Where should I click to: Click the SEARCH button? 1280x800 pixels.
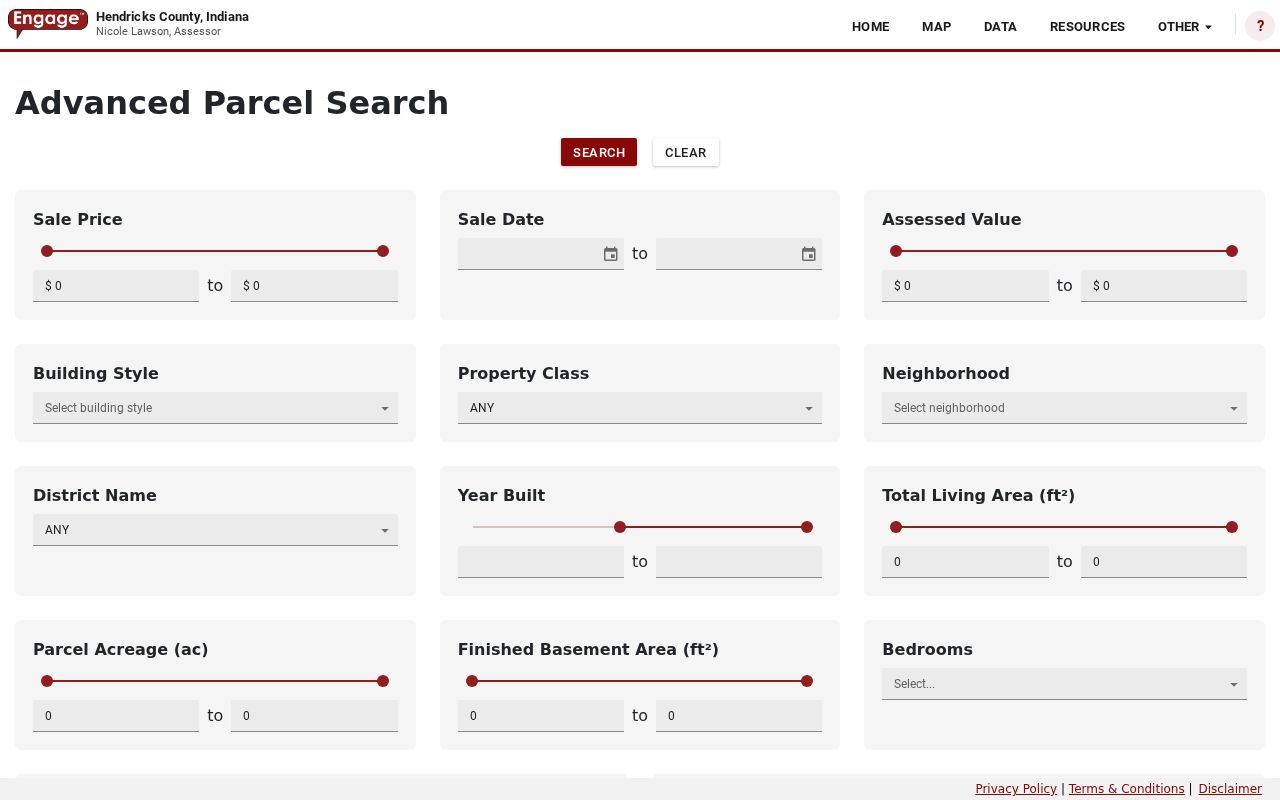pos(599,152)
